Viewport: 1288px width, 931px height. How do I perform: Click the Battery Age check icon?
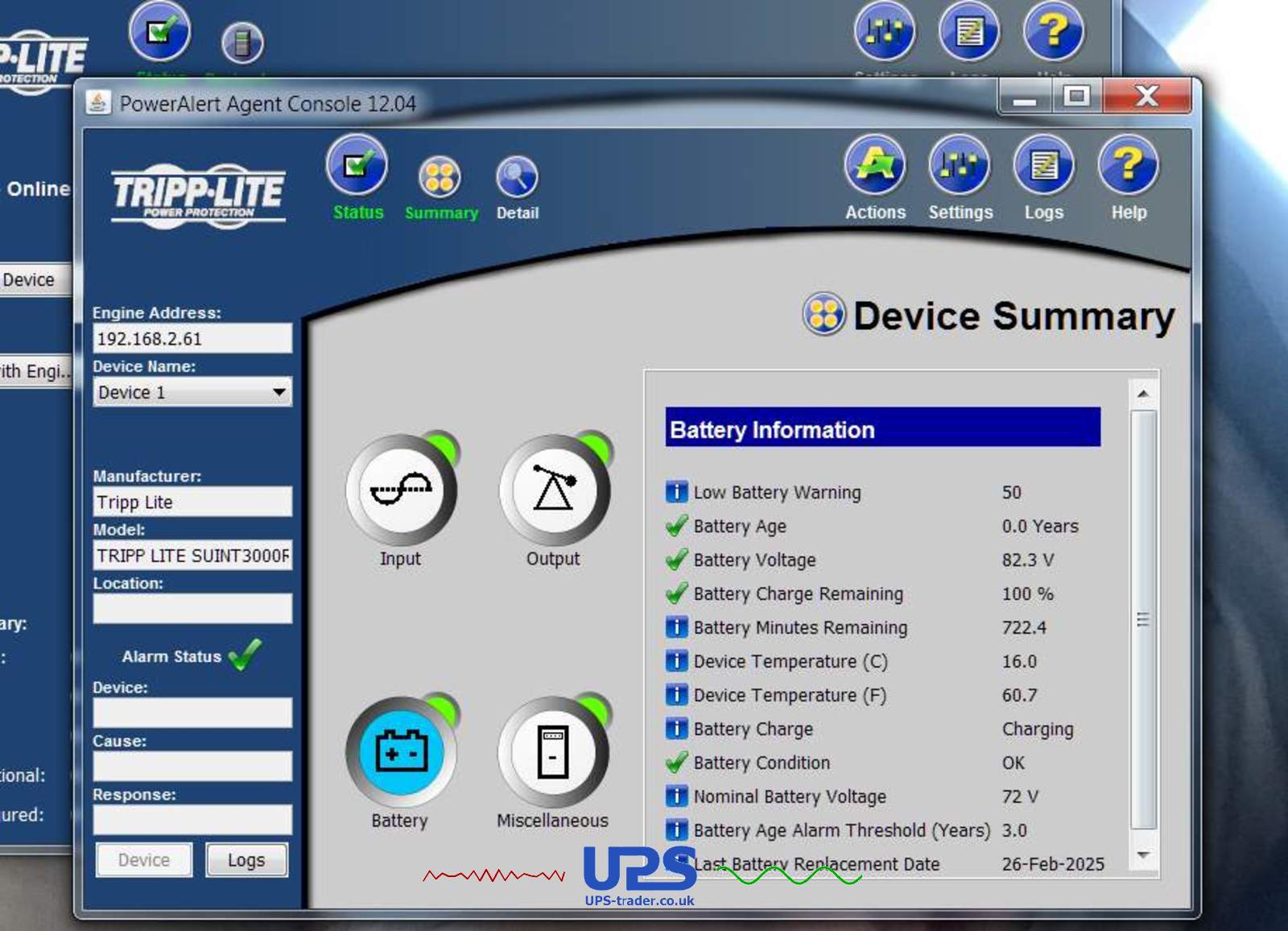click(677, 526)
